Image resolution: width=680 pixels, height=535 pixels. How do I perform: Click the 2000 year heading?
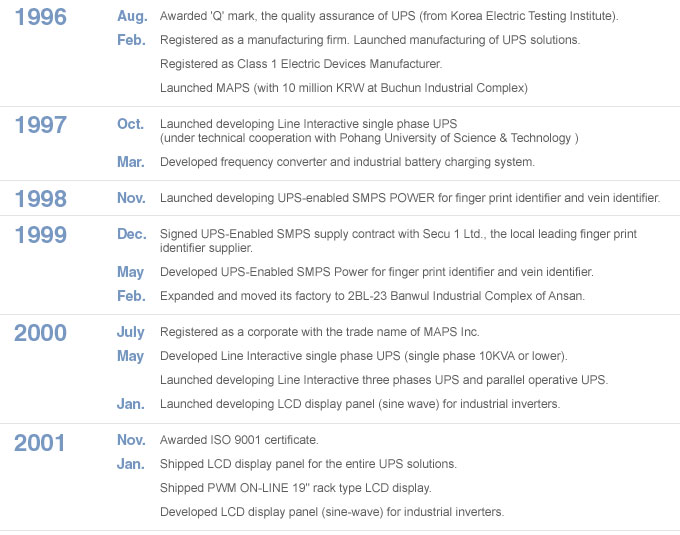40,333
